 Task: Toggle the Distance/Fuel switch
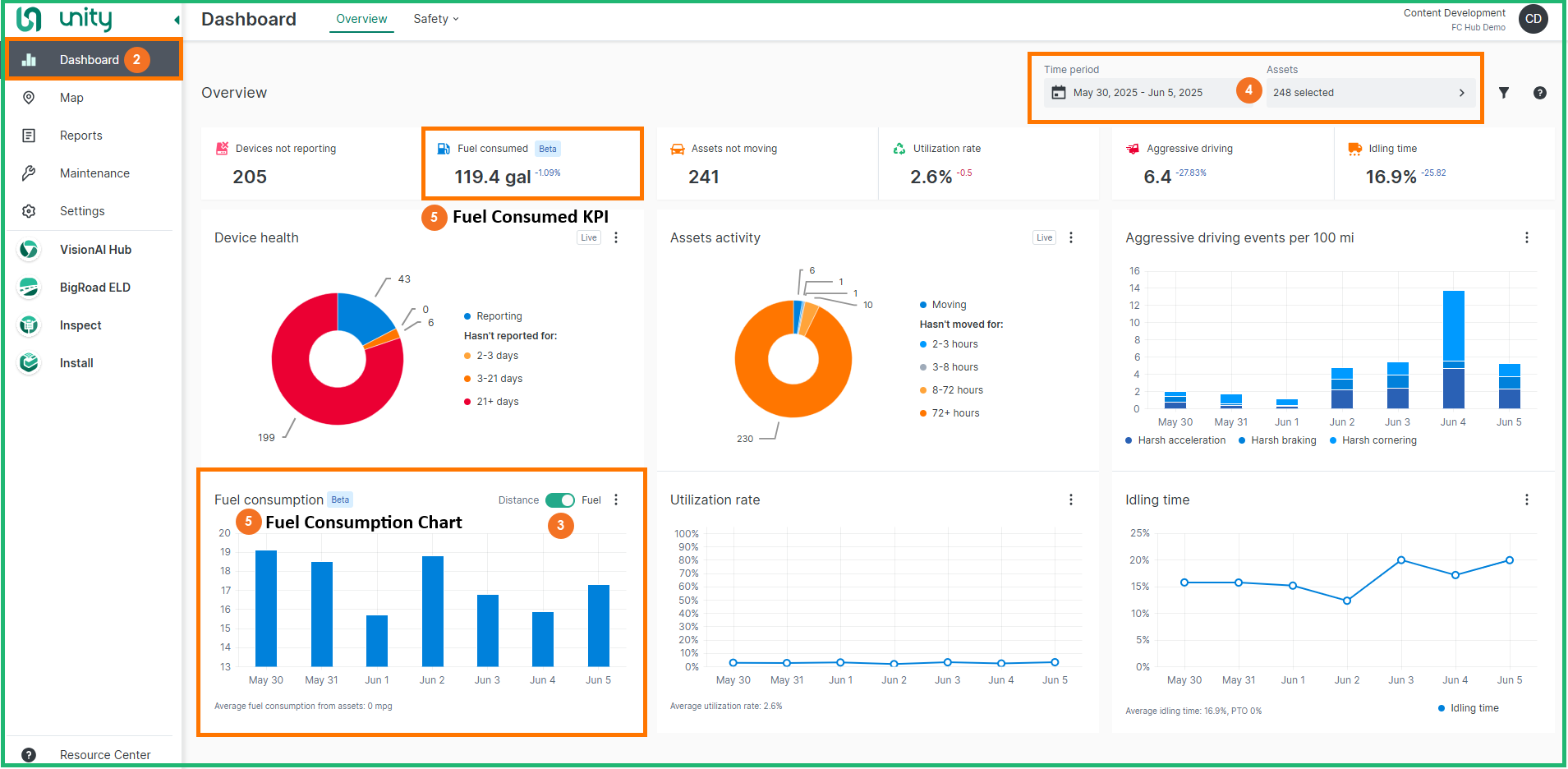[x=560, y=500]
